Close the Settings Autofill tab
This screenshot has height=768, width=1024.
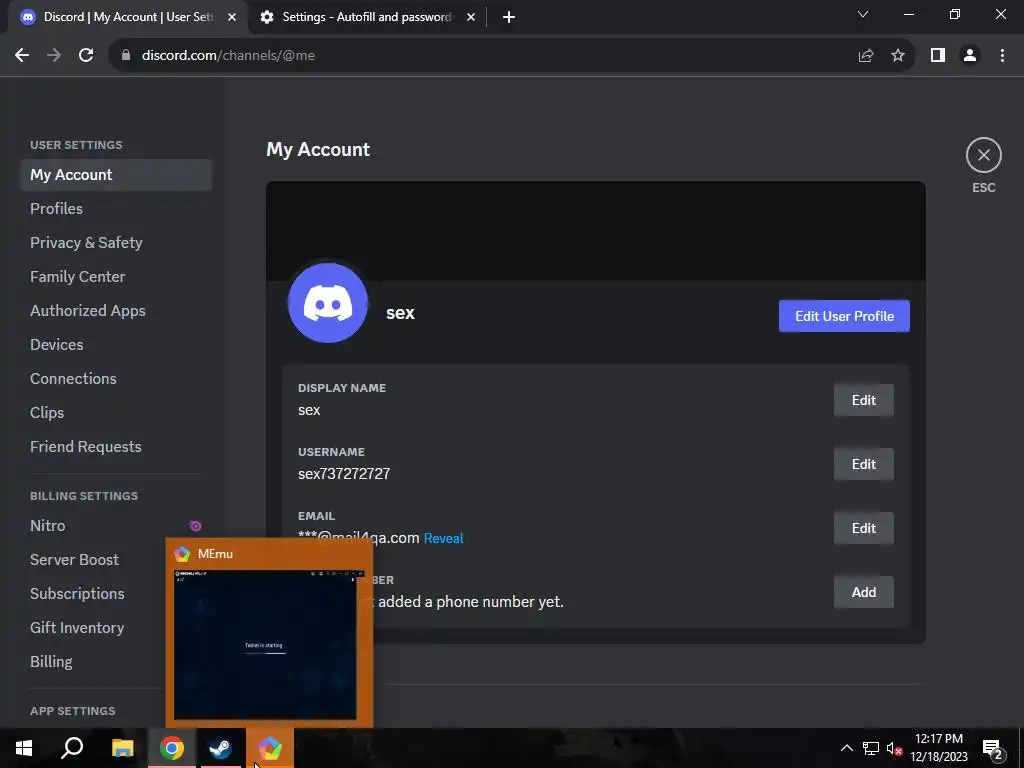[471, 17]
